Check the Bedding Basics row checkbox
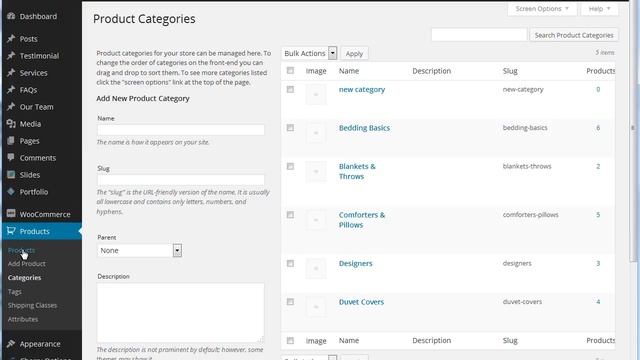The height and width of the screenshot is (360, 640). click(x=290, y=128)
